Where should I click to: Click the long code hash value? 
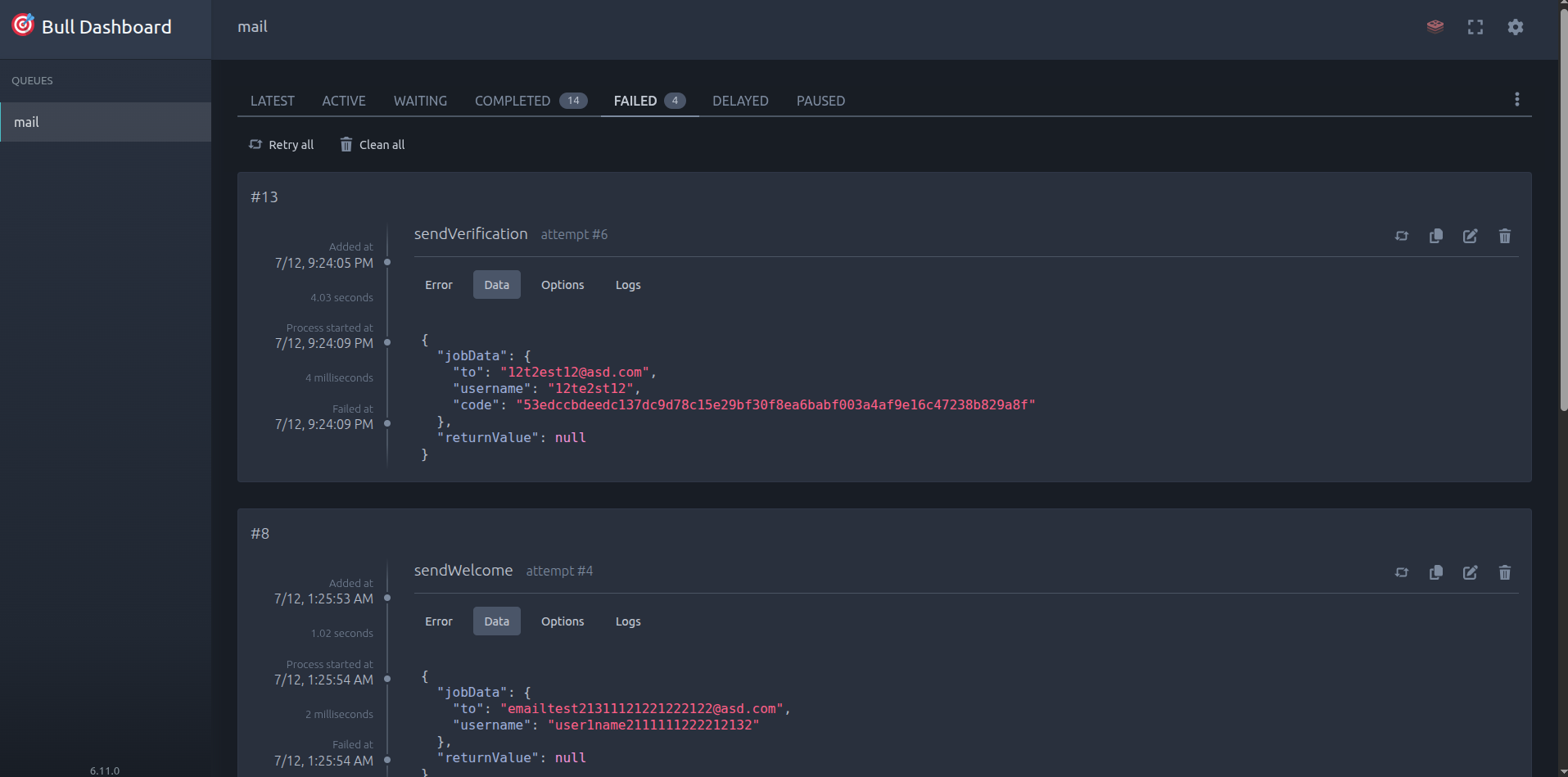[x=775, y=405]
